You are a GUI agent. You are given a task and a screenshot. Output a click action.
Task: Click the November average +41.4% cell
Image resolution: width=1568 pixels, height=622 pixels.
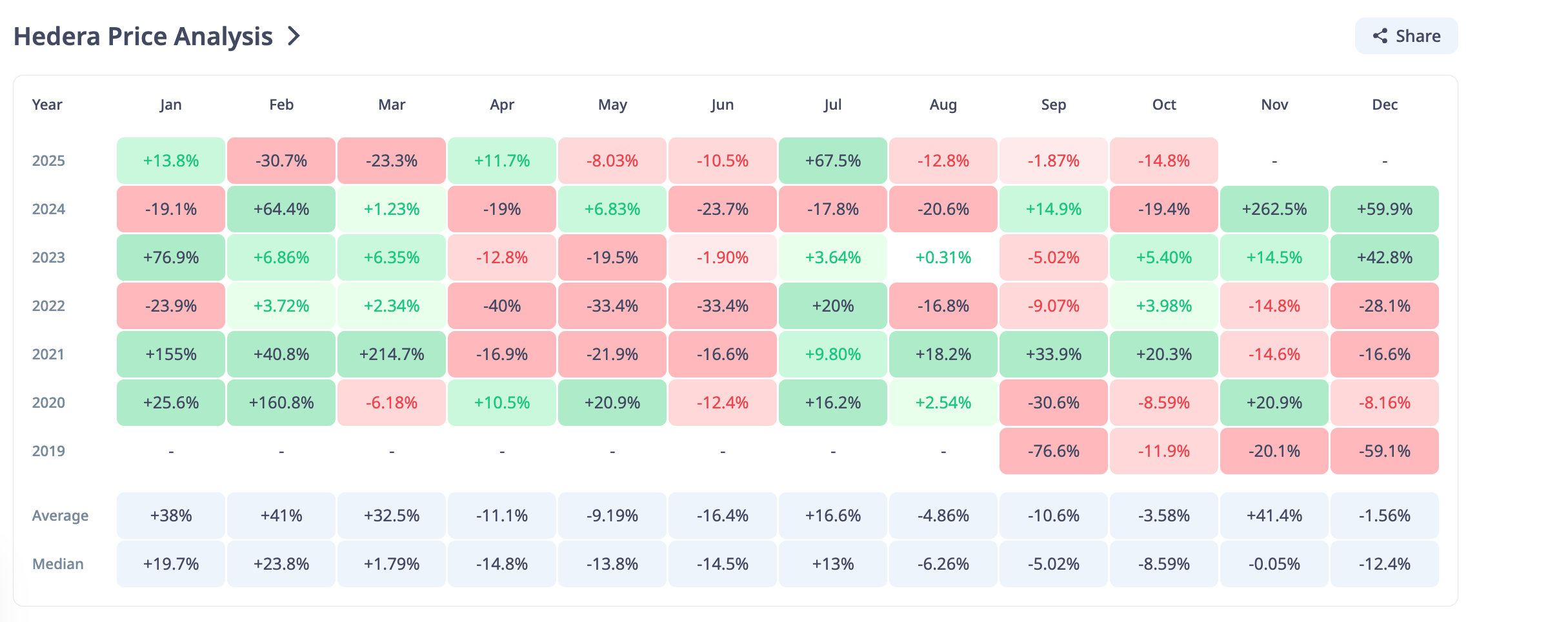click(1274, 516)
